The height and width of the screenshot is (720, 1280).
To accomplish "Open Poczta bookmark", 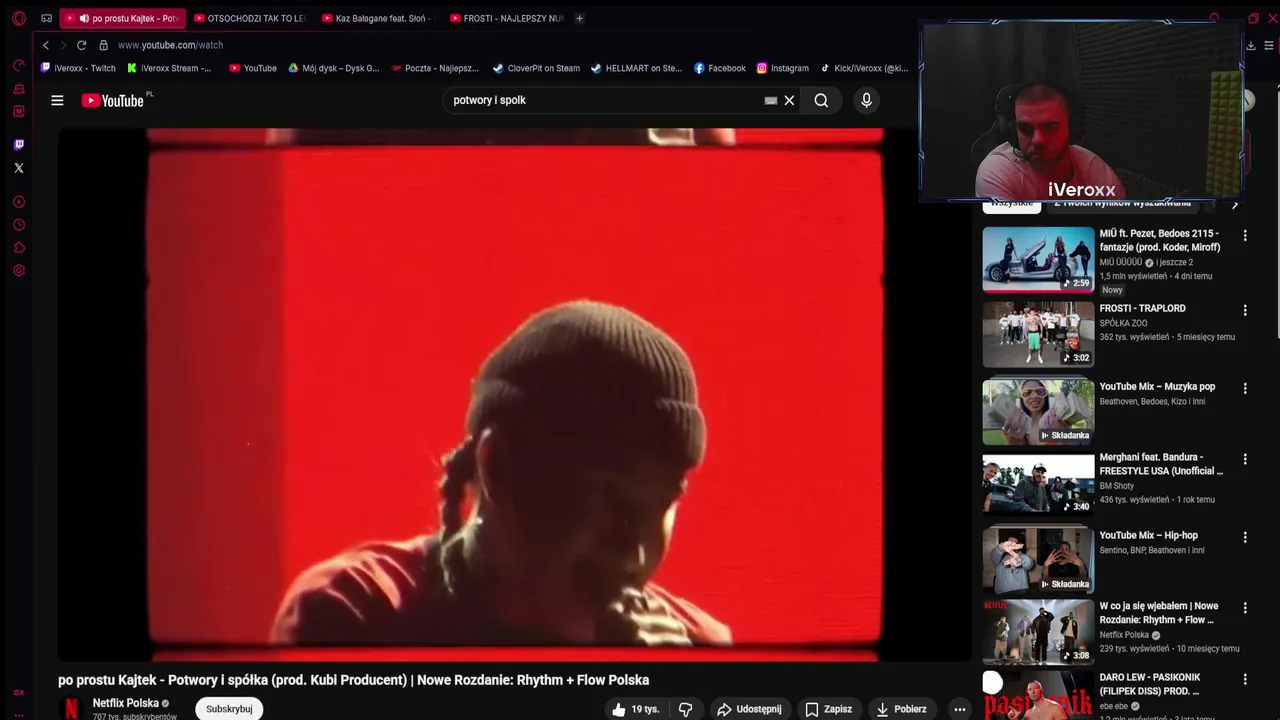I will point(435,68).
